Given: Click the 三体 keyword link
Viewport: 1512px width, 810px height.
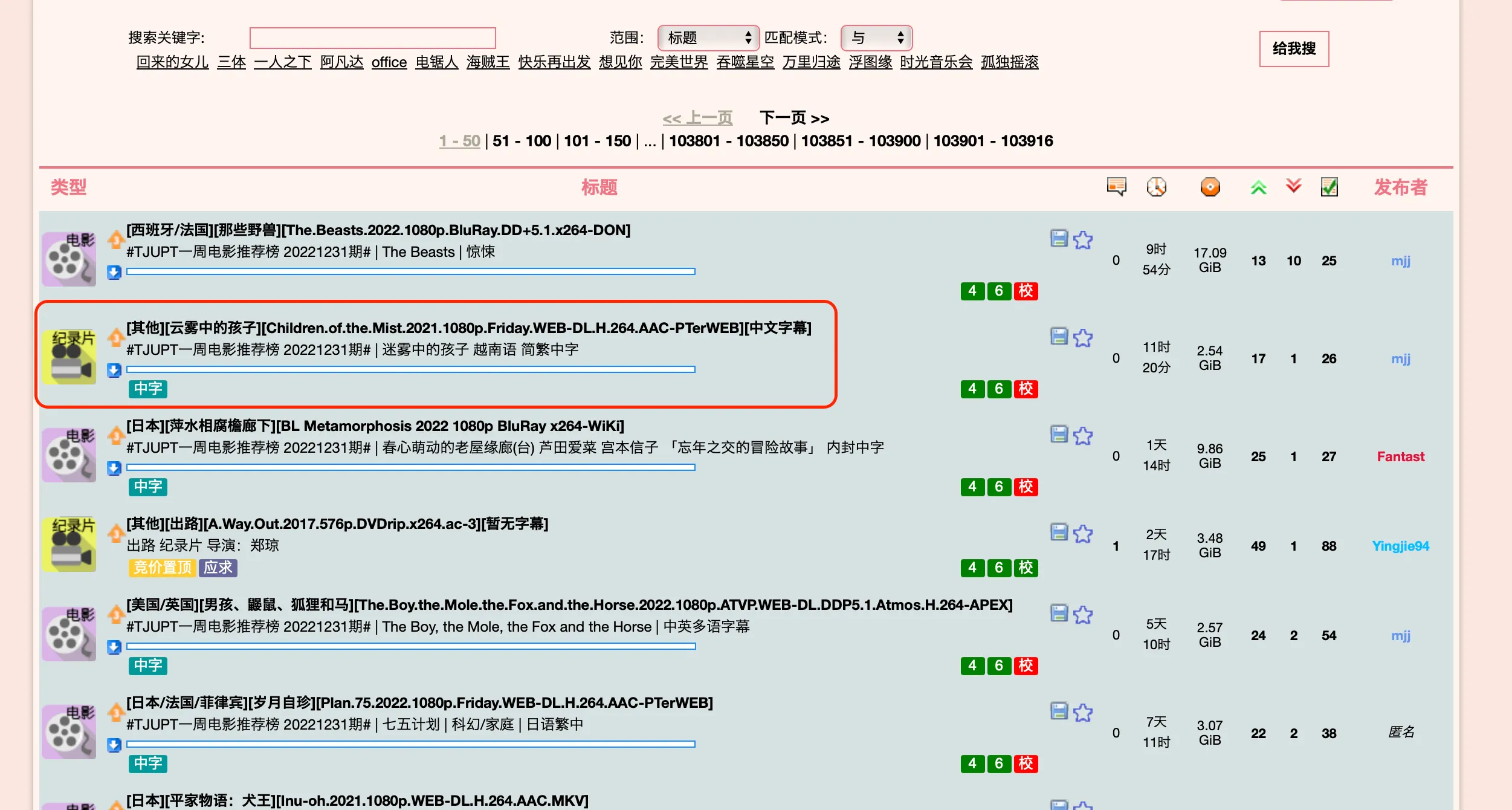Looking at the screenshot, I should click(x=231, y=62).
